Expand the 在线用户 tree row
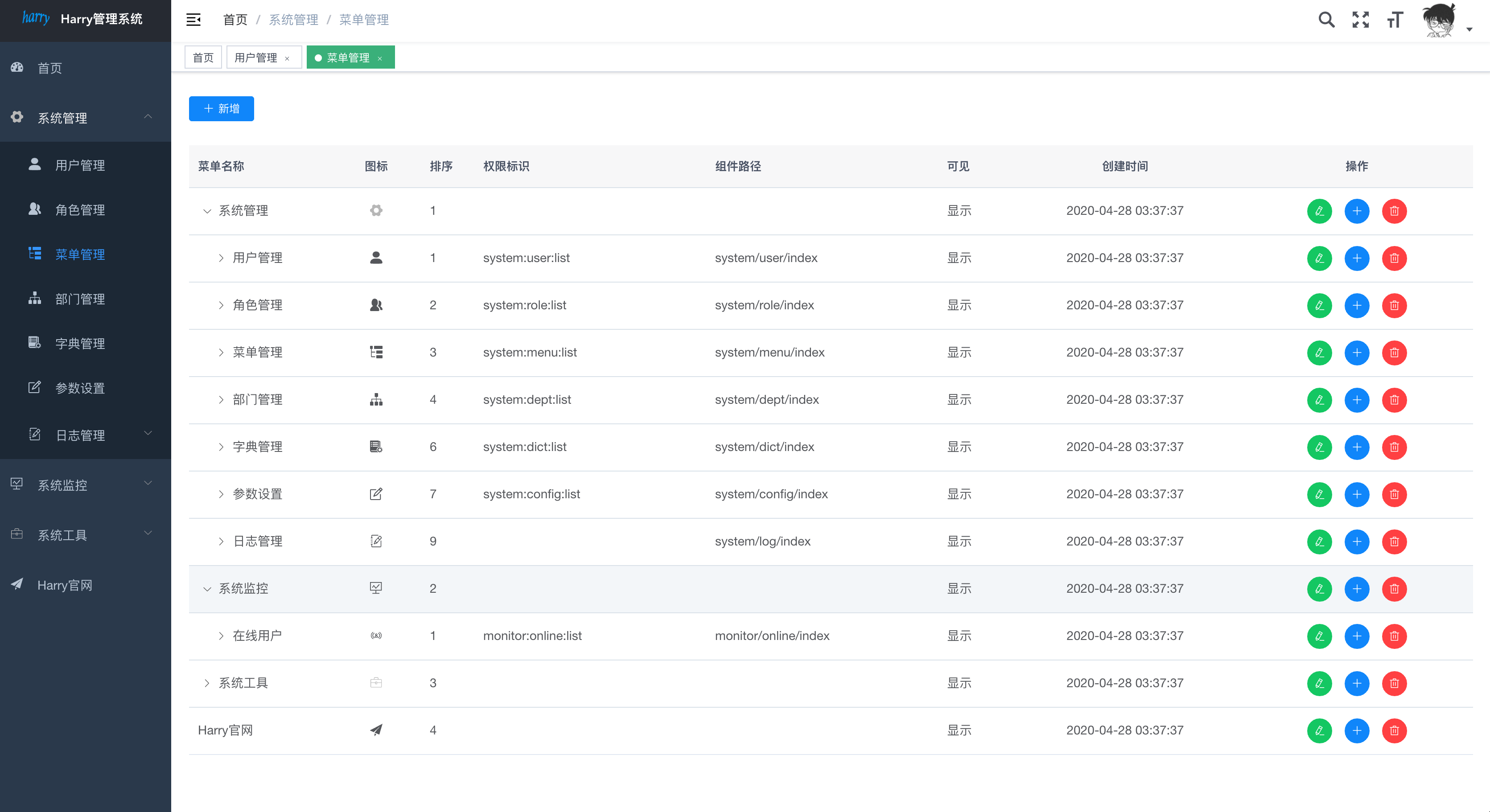Screen dimensions: 1490x812 [221, 636]
